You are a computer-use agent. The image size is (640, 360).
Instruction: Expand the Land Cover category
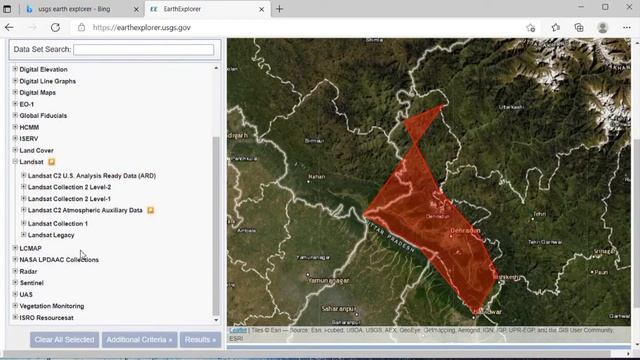[x=15, y=150]
